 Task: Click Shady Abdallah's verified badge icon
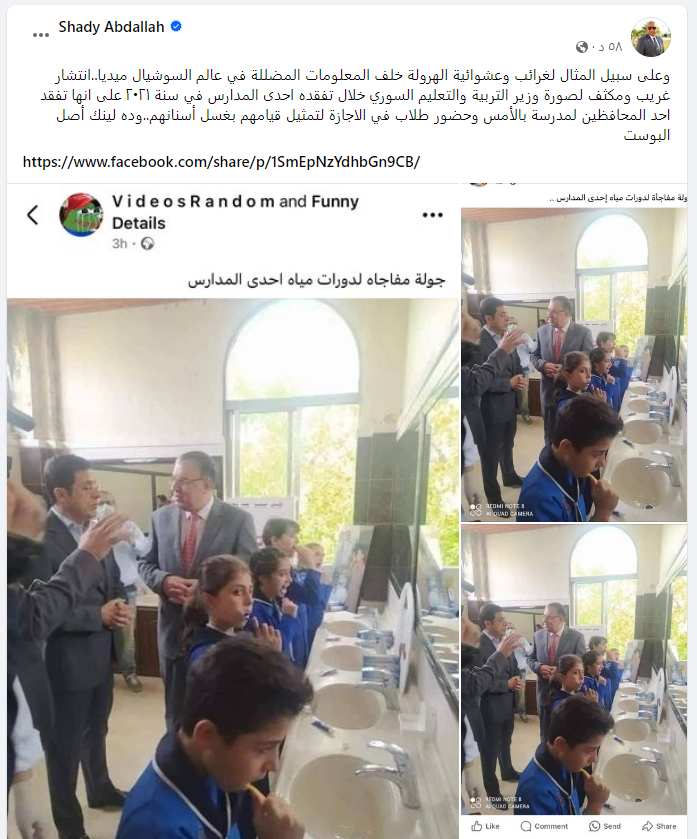[176, 26]
